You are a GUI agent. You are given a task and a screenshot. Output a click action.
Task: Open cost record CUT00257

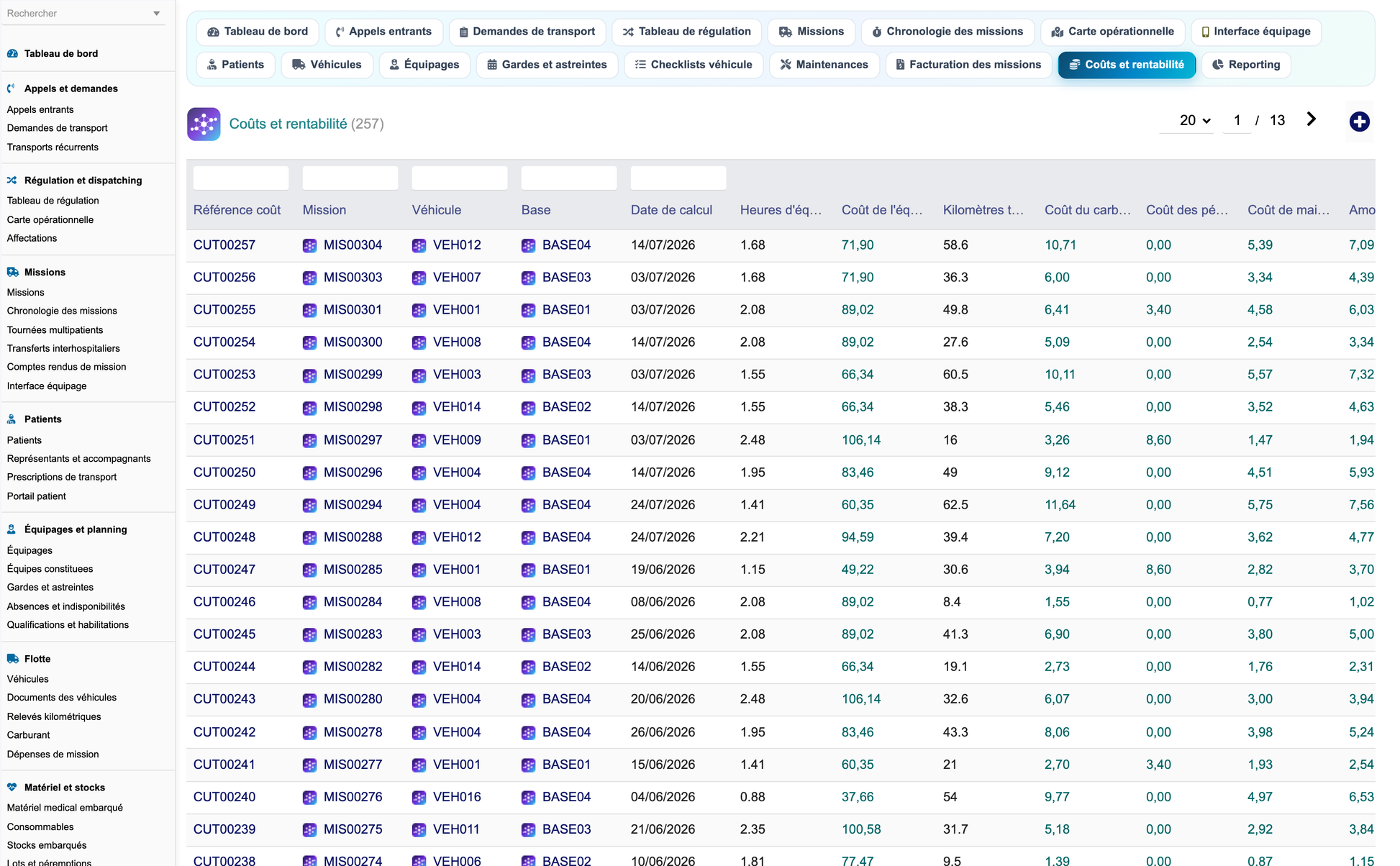click(224, 245)
